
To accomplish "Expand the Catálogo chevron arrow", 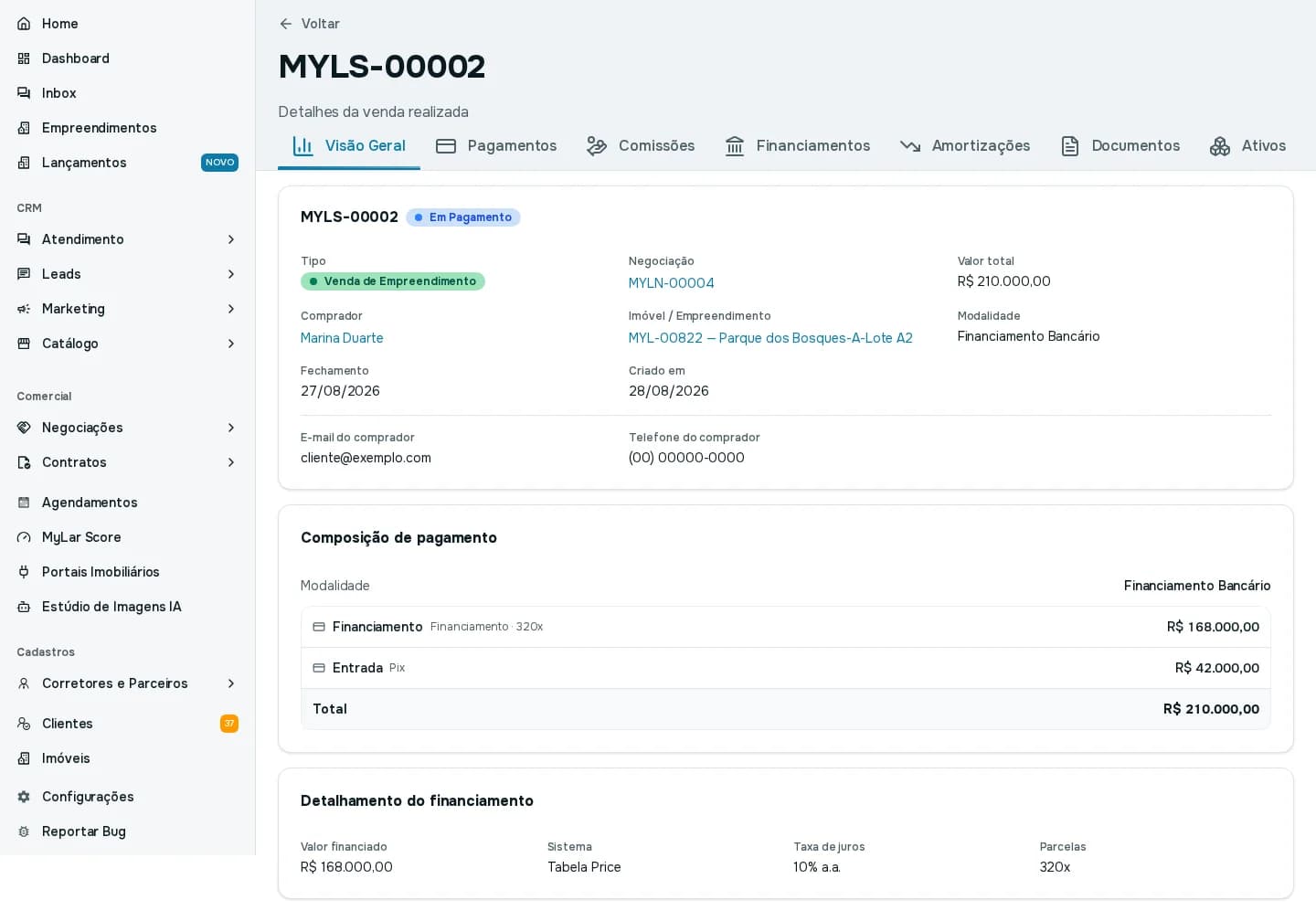I will coord(231,344).
